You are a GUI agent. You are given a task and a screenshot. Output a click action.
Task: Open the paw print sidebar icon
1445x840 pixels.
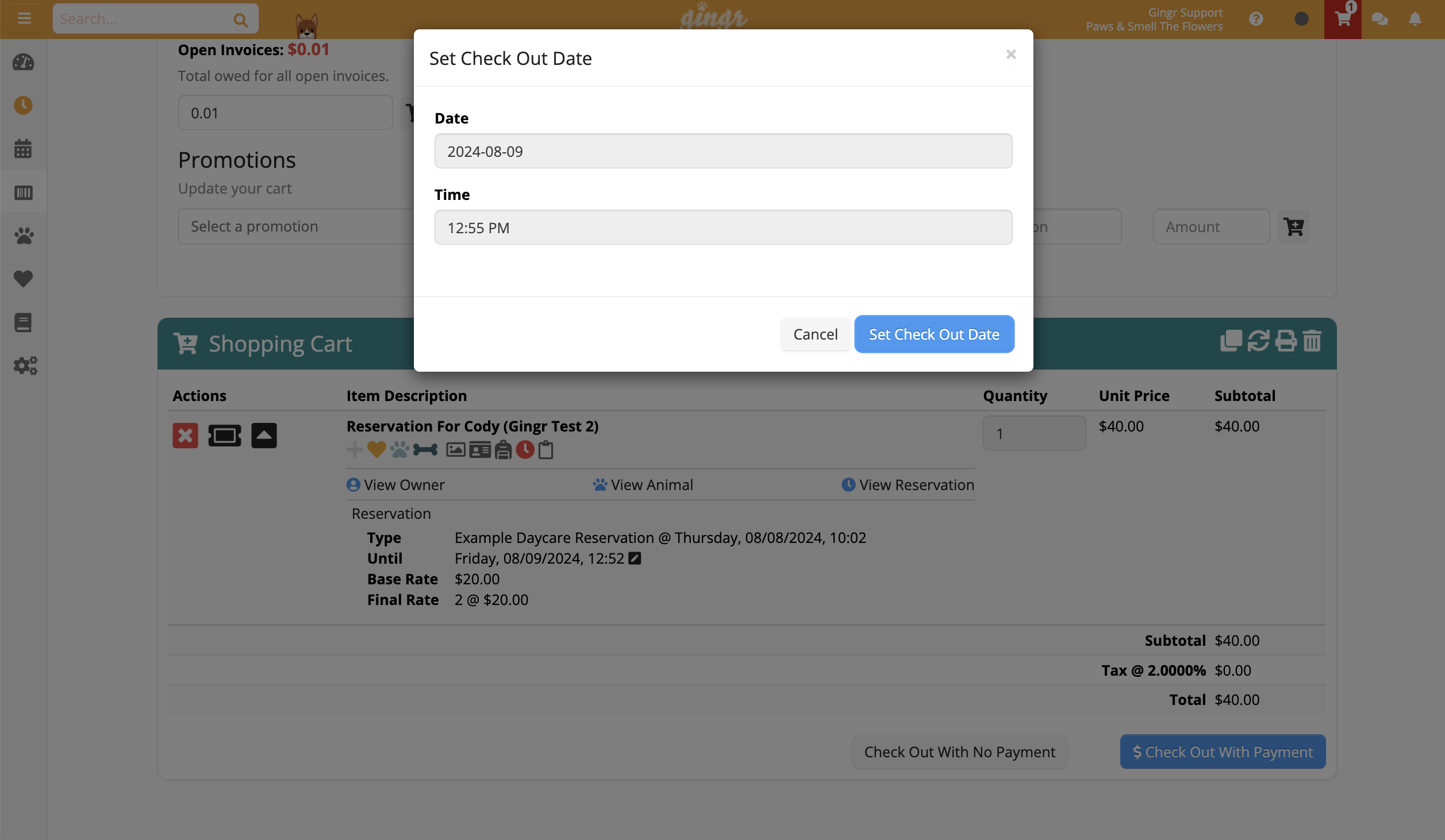24,236
